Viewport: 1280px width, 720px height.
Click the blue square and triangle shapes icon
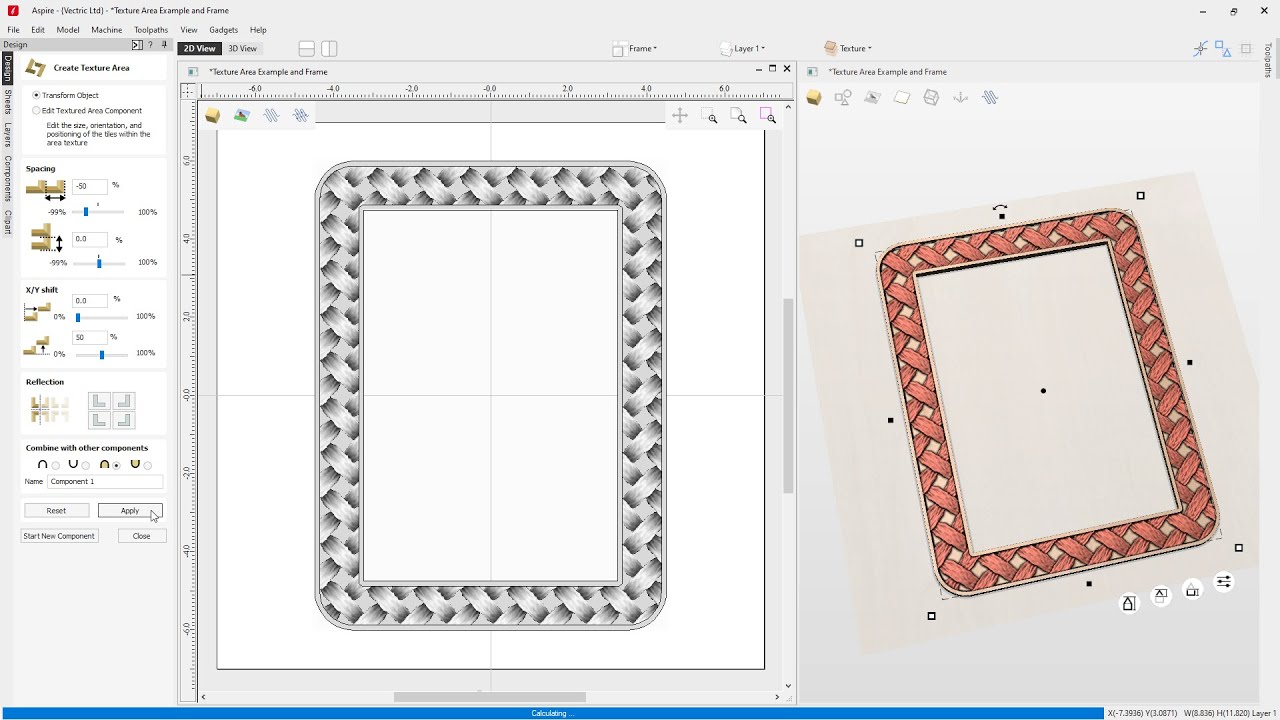[1223, 48]
